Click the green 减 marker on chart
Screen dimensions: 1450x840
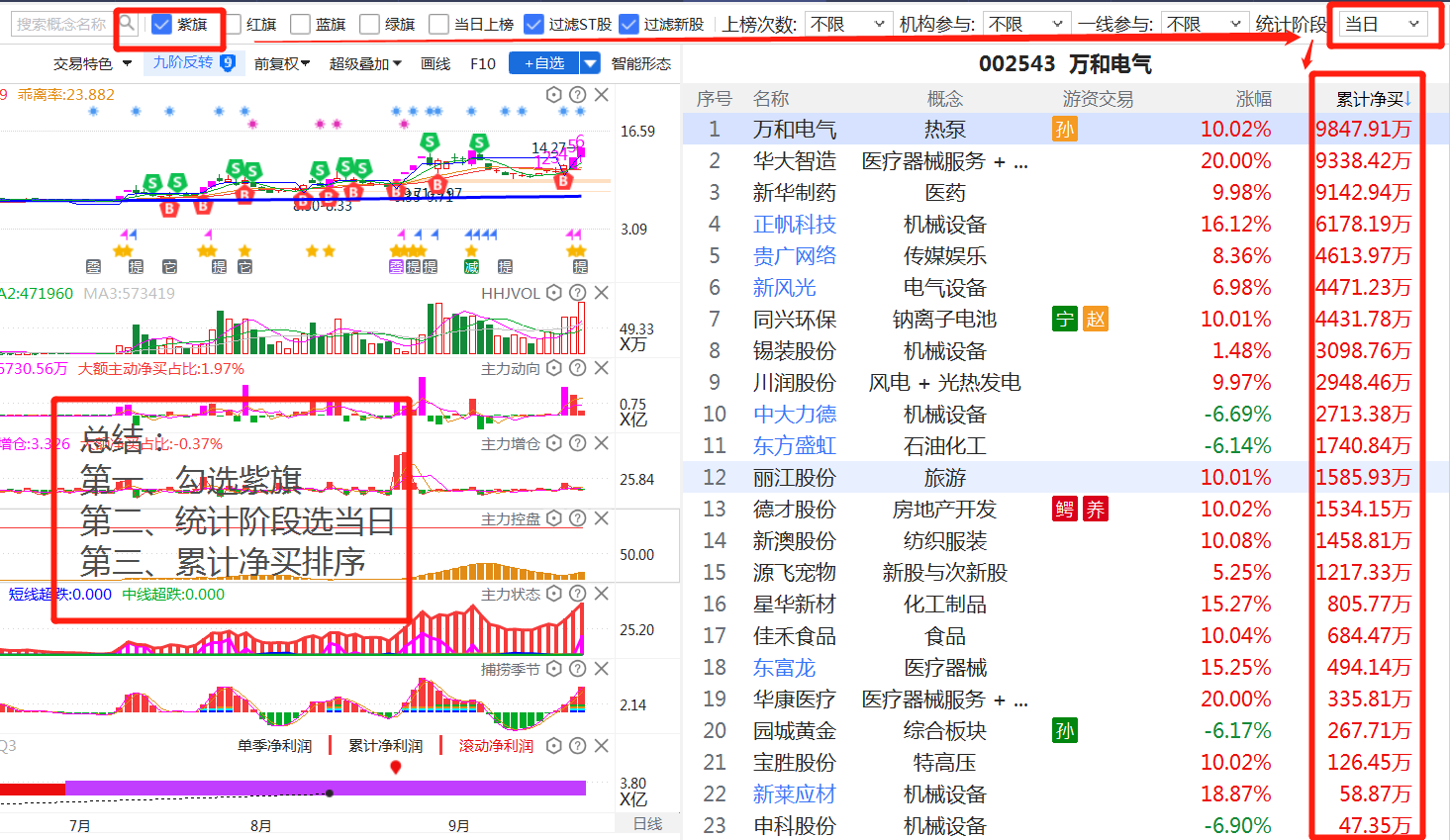(x=471, y=267)
